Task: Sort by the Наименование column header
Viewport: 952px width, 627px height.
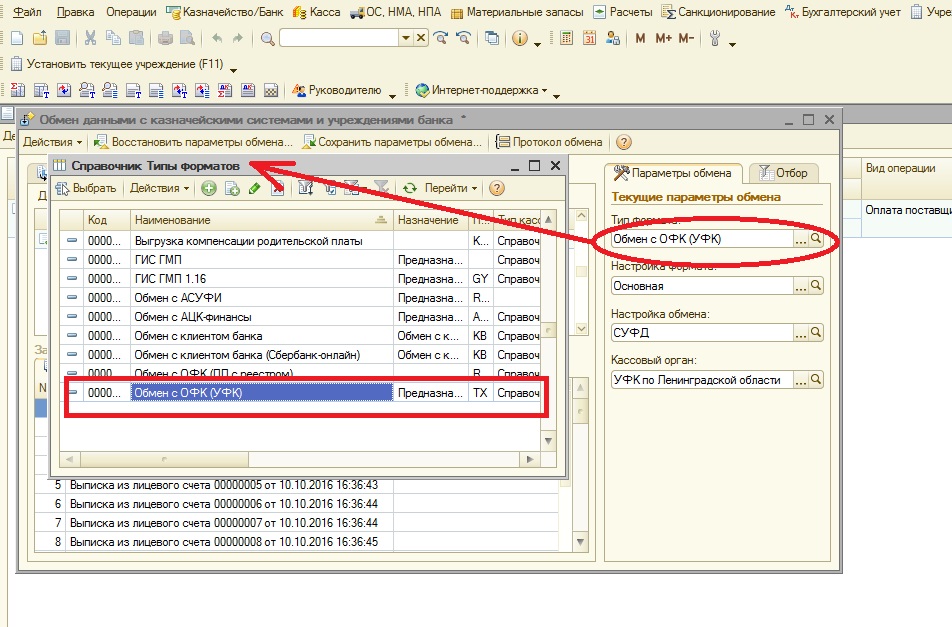Action: point(262,220)
